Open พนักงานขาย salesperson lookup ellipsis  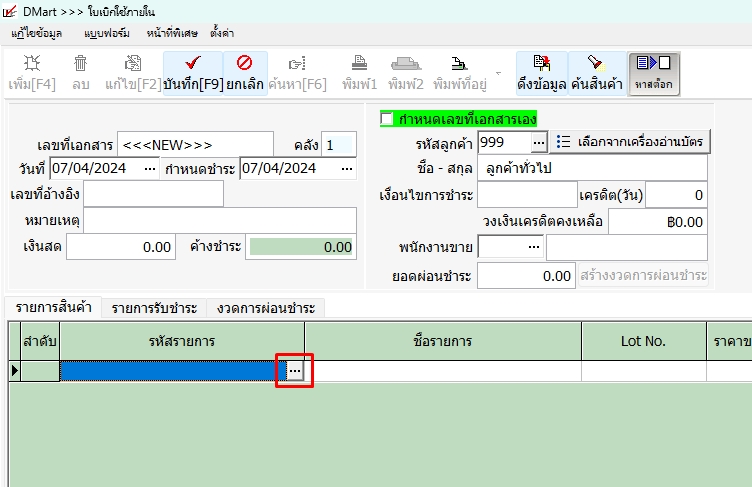point(533,247)
